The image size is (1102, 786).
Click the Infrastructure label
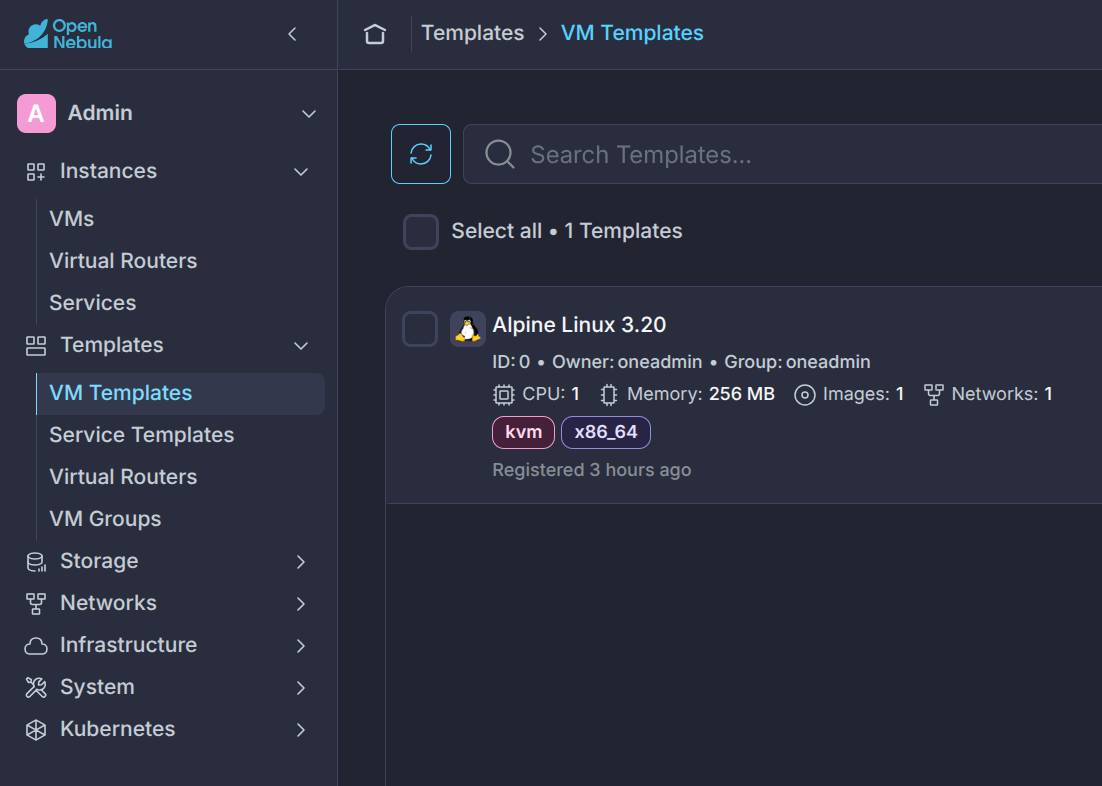tap(129, 645)
